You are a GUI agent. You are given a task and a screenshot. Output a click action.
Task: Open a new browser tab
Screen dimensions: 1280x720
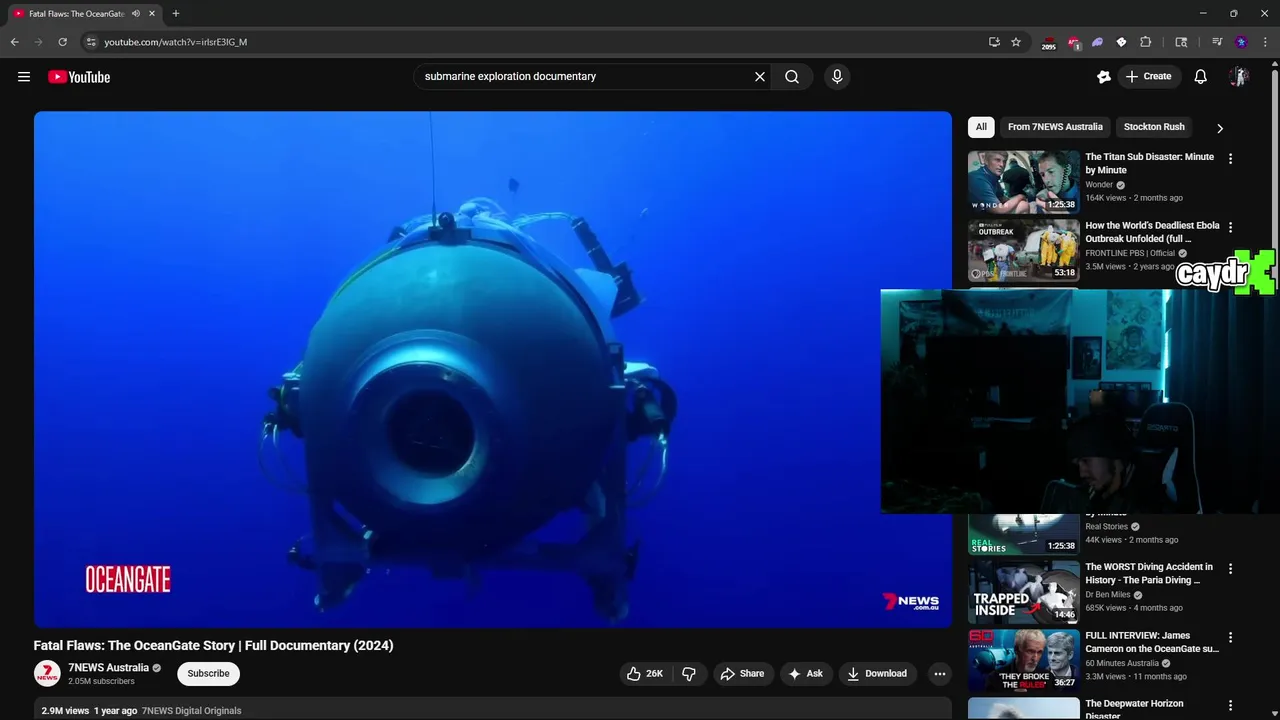pyautogui.click(x=176, y=14)
